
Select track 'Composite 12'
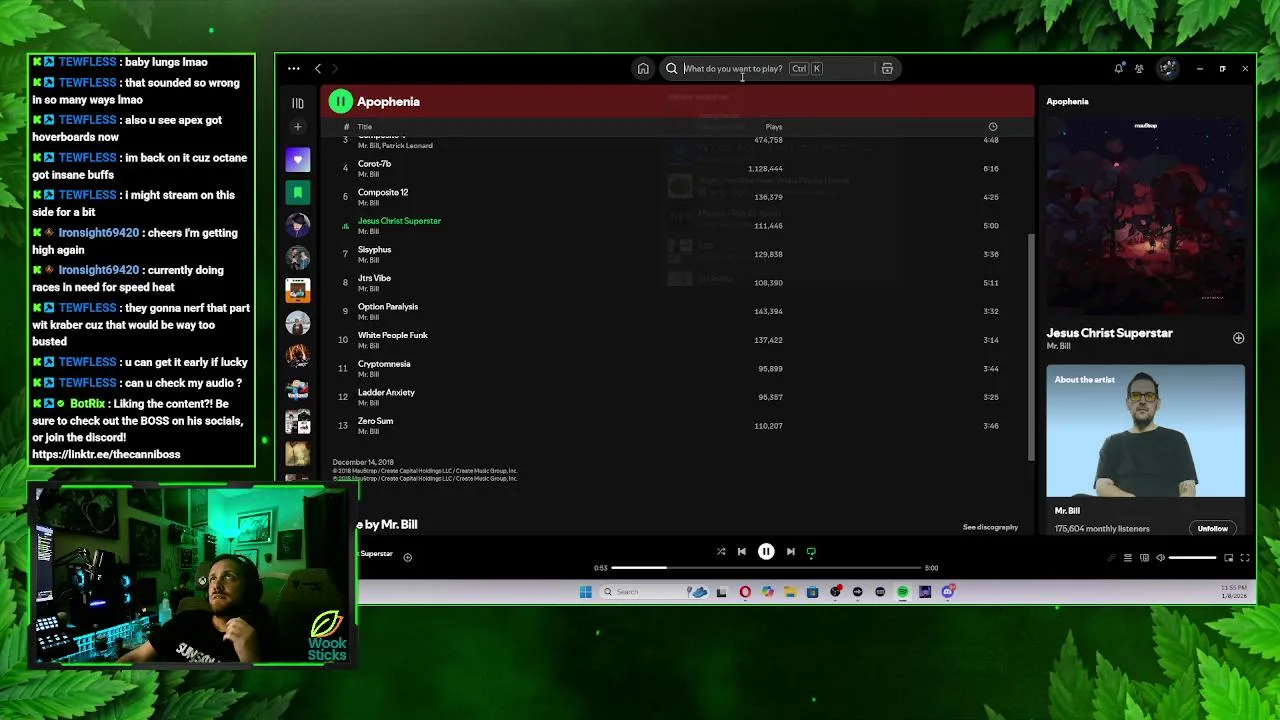[678, 197]
